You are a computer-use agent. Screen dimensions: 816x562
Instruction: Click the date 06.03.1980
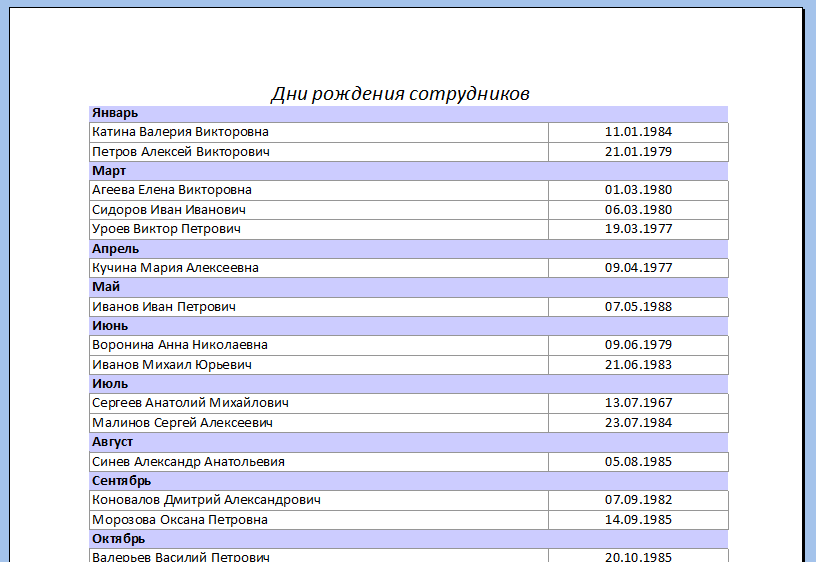(x=638, y=210)
